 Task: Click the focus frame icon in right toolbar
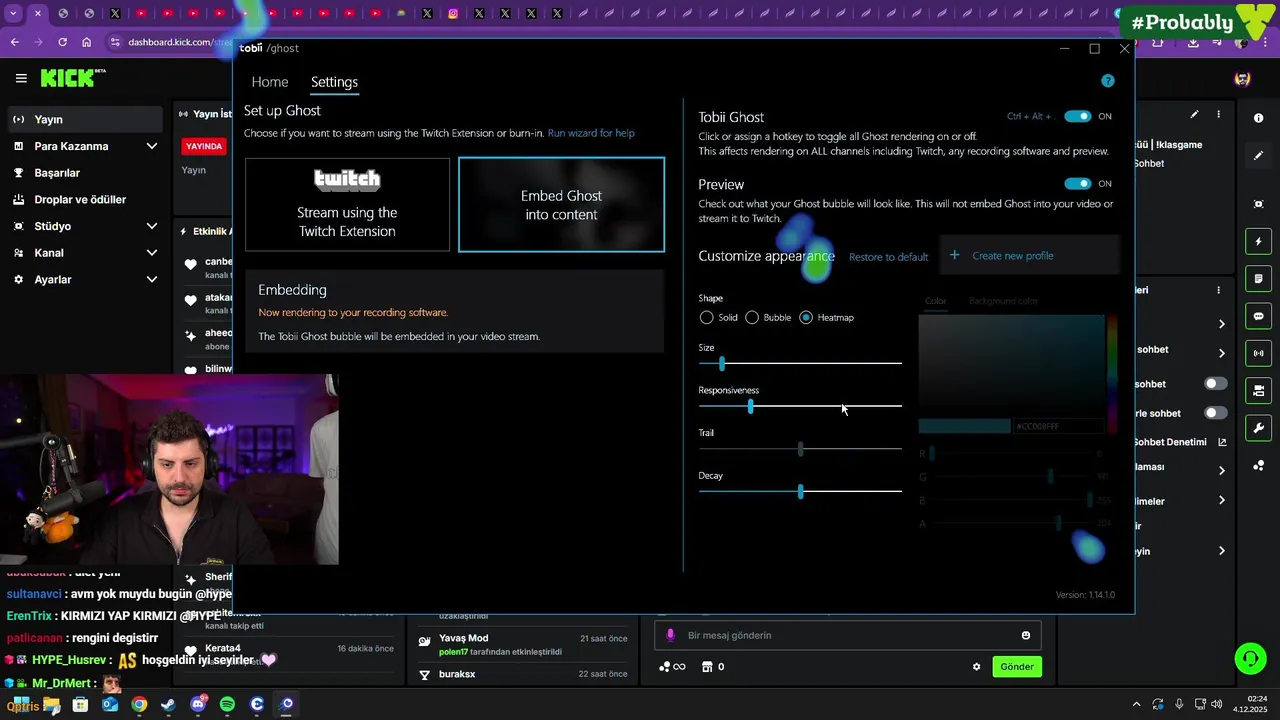(1258, 204)
